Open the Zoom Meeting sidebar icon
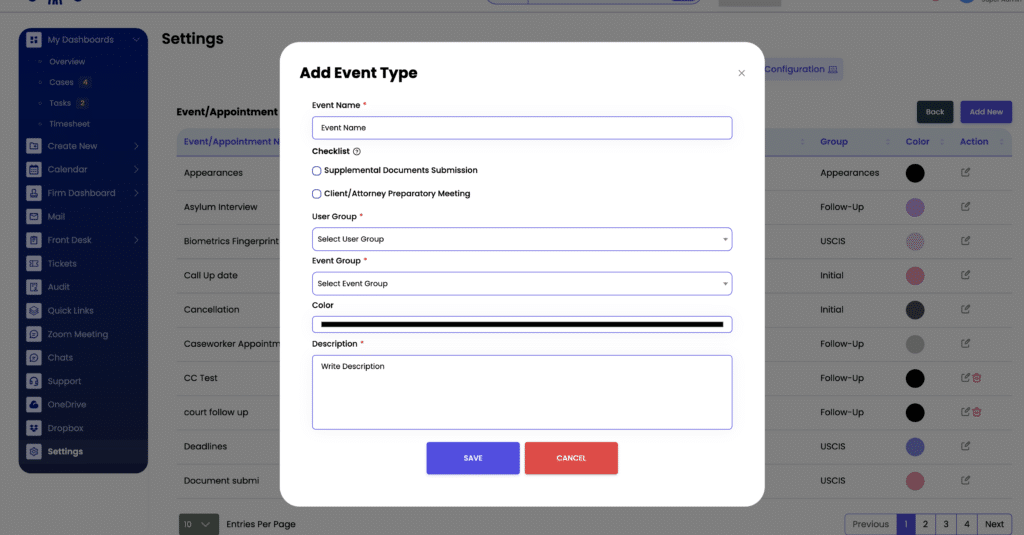 [35, 334]
